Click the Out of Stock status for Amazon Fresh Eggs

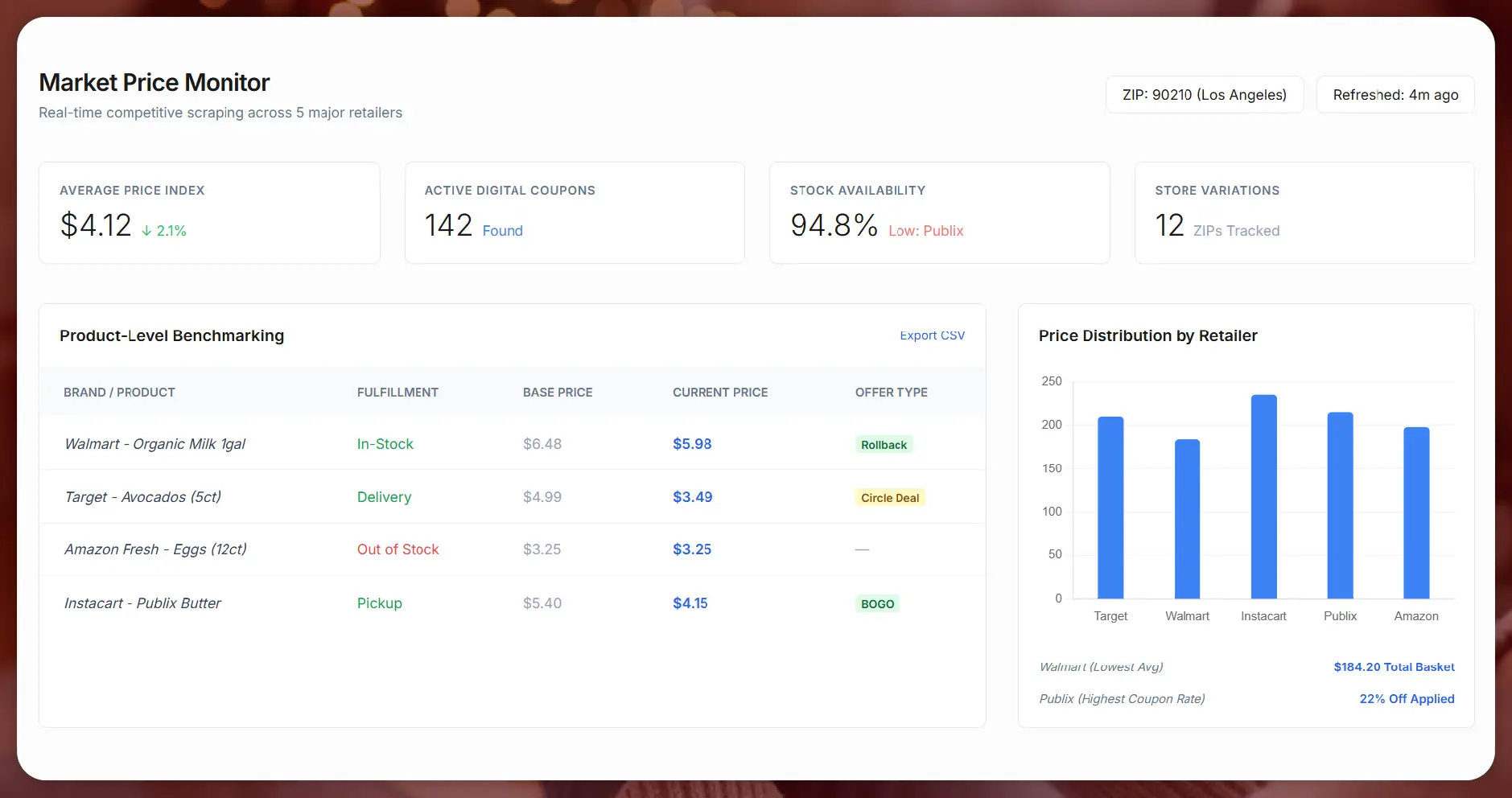point(398,549)
